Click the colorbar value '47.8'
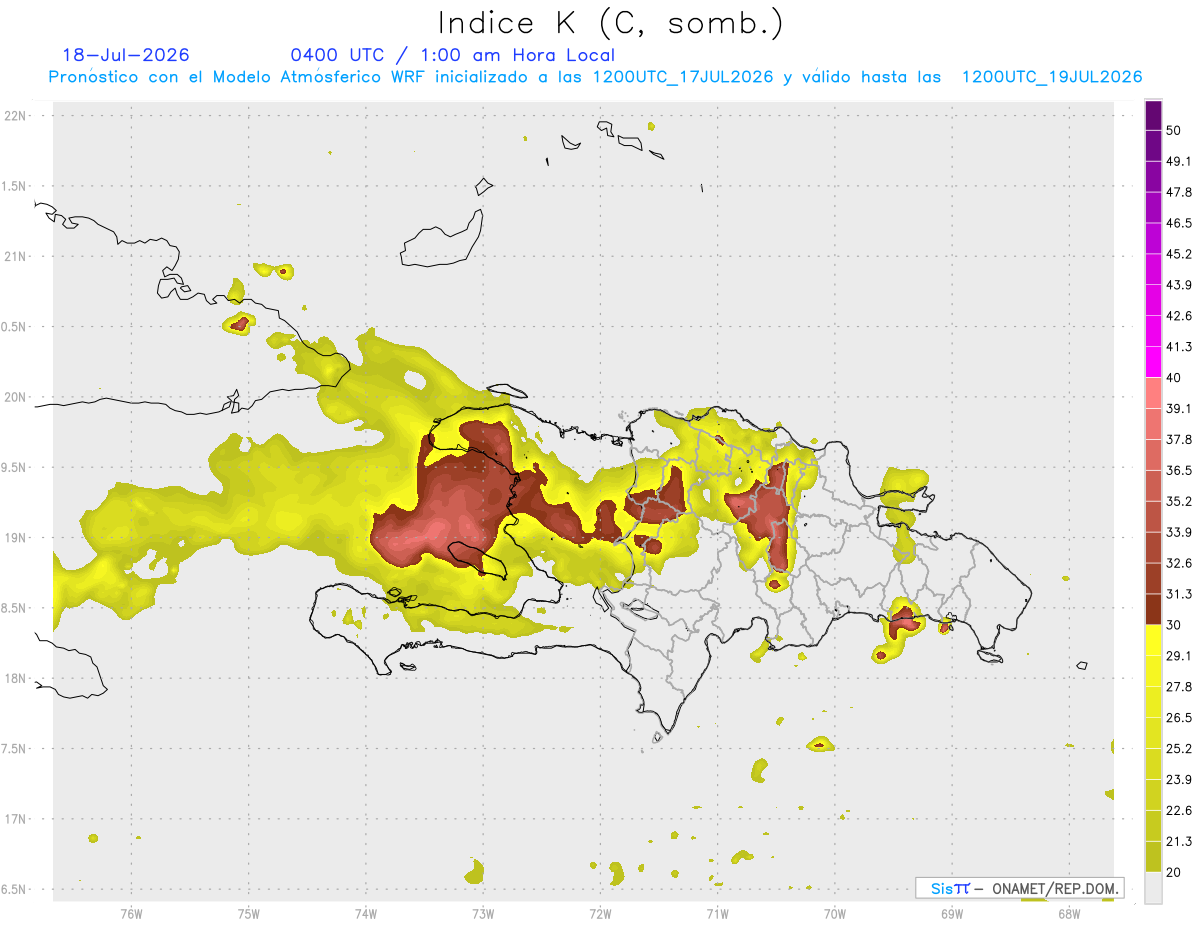Screen dimensions: 1200x927 coord(1178,192)
